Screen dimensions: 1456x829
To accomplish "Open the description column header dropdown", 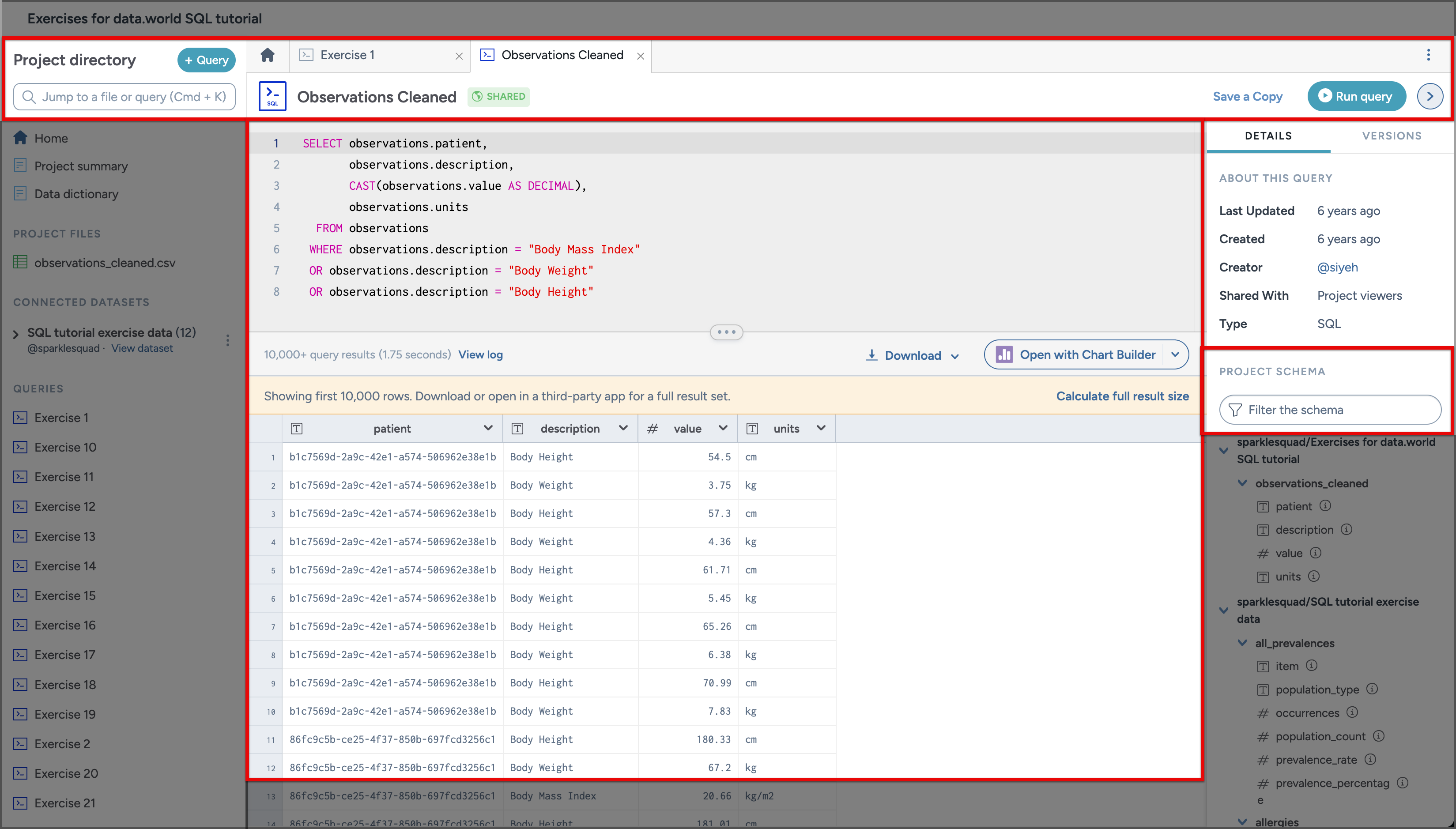I will point(623,428).
